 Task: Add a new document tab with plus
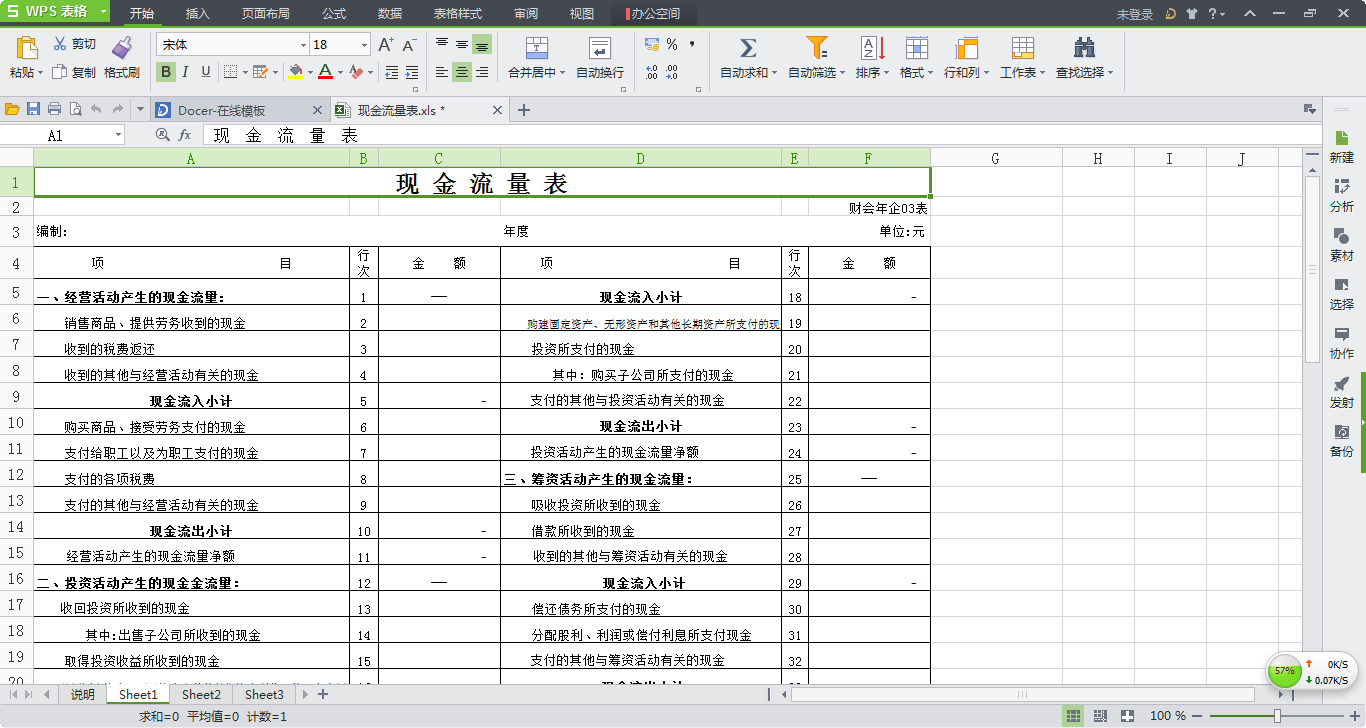click(x=523, y=110)
